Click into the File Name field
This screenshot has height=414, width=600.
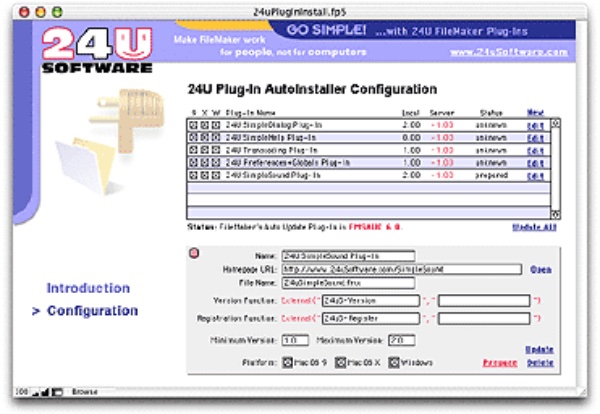pyautogui.click(x=348, y=283)
